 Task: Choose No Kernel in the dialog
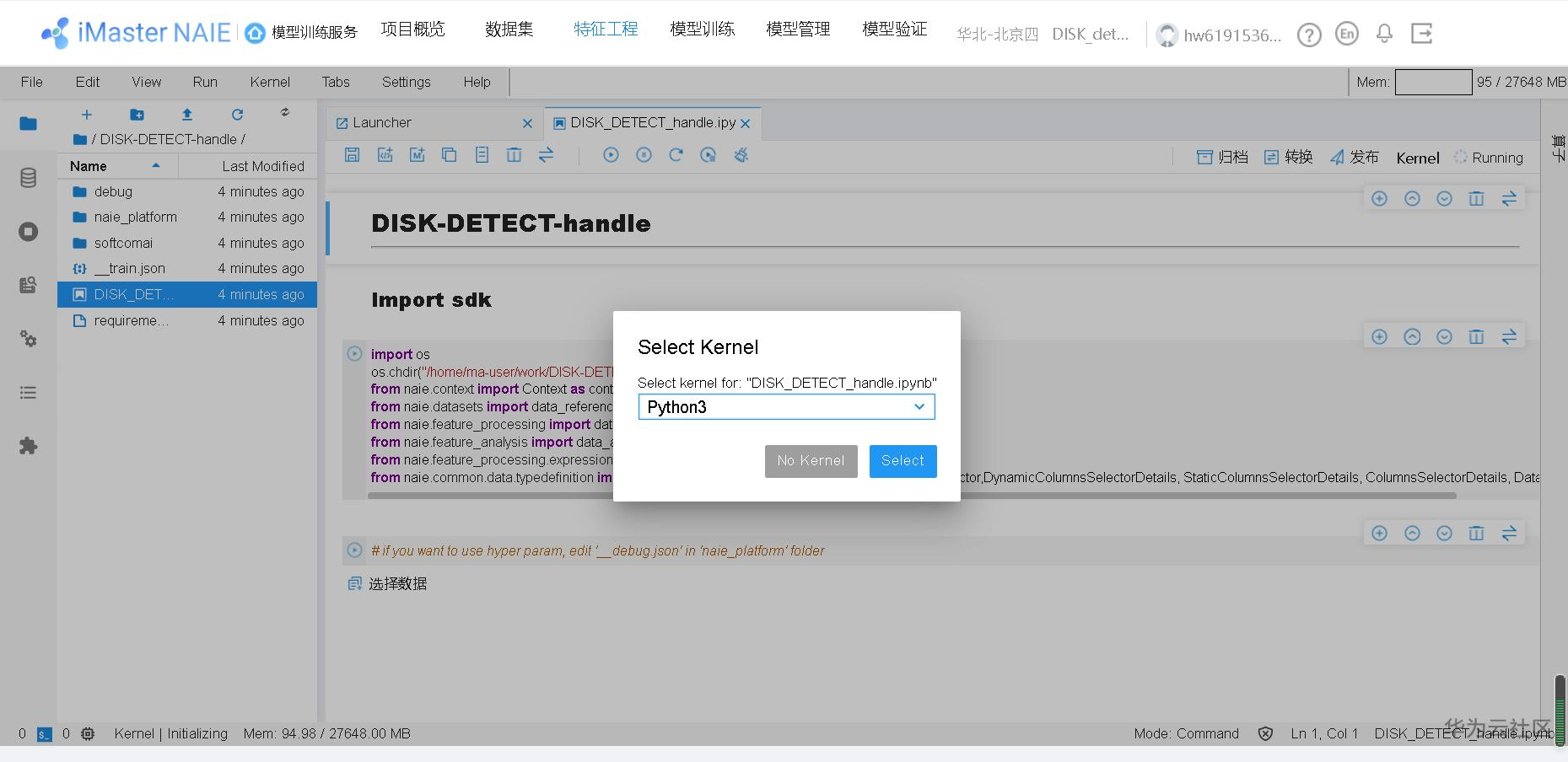(x=811, y=461)
